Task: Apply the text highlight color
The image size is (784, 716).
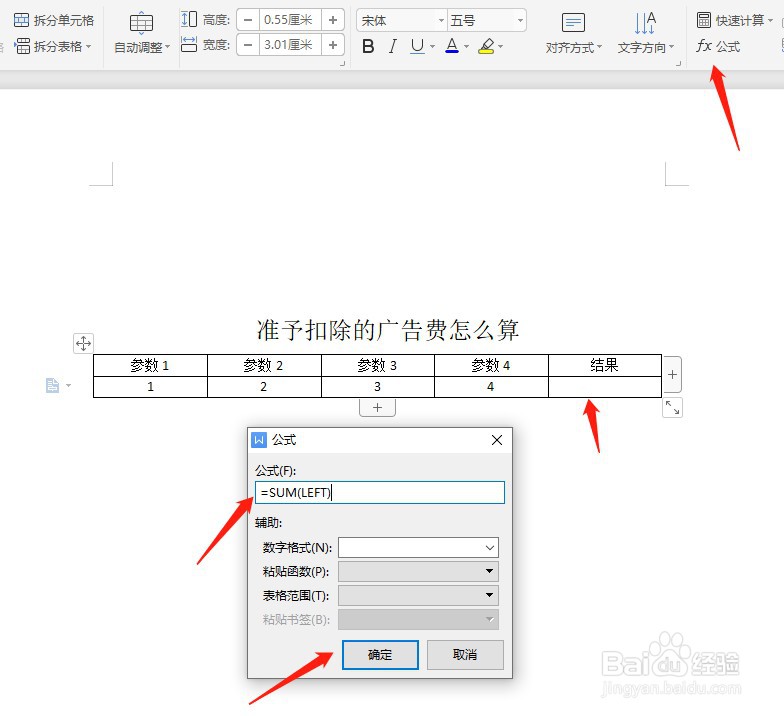Action: point(486,46)
